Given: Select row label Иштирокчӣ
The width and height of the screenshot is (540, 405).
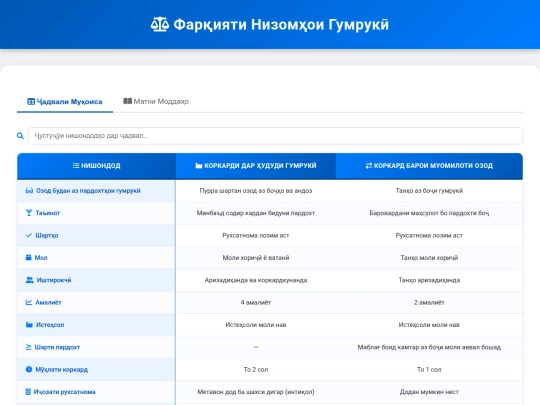Looking at the screenshot, I should (54, 280).
